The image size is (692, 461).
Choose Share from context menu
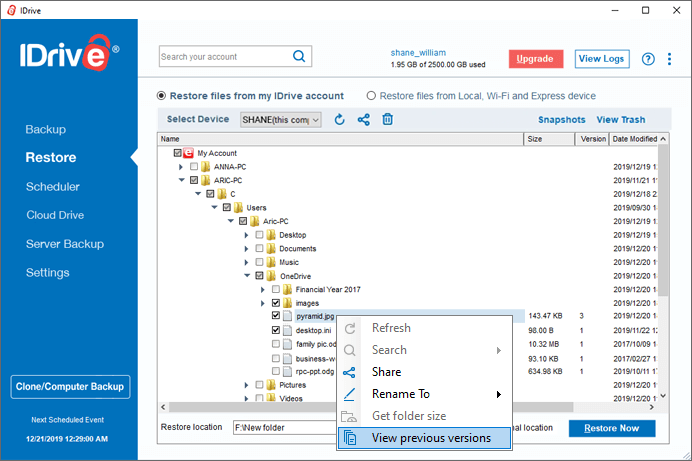tap(424, 372)
